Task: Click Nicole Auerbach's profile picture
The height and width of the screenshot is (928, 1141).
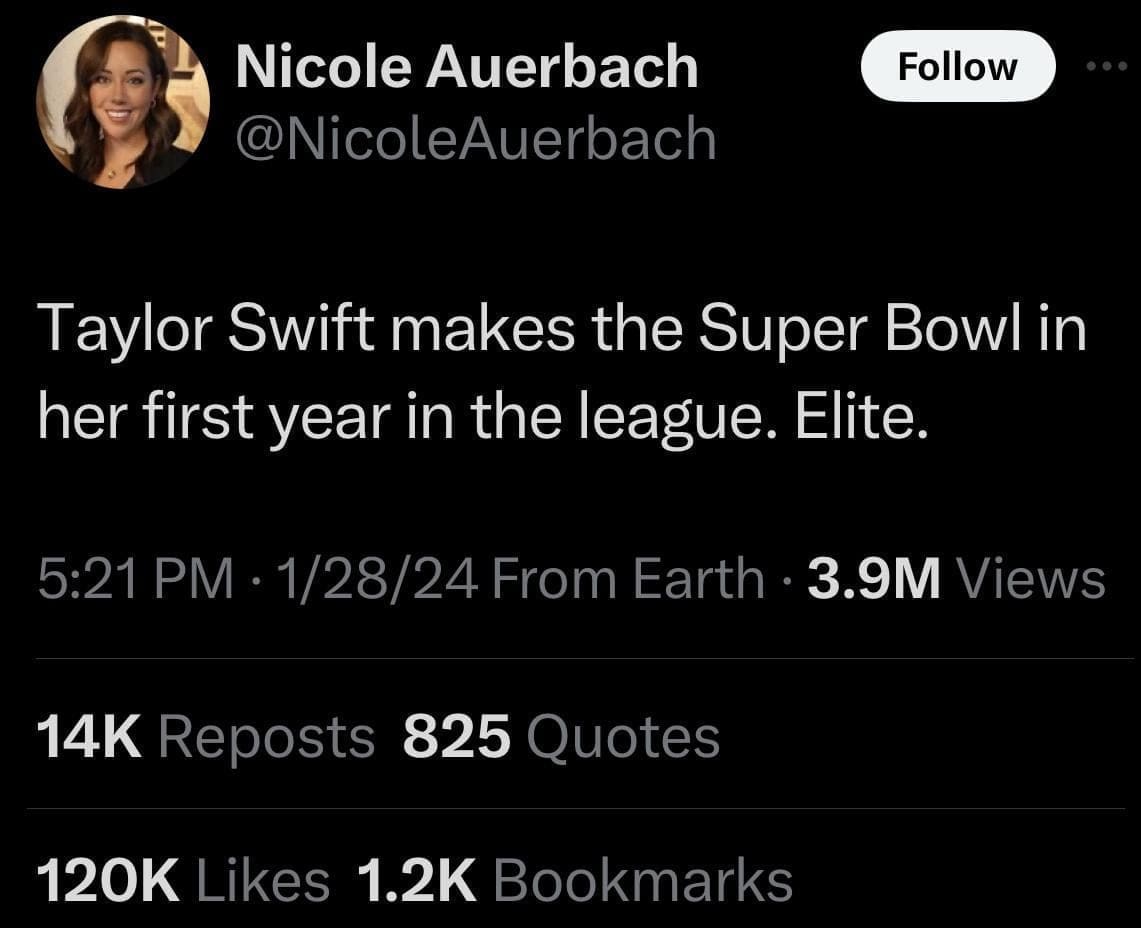Action: [123, 101]
